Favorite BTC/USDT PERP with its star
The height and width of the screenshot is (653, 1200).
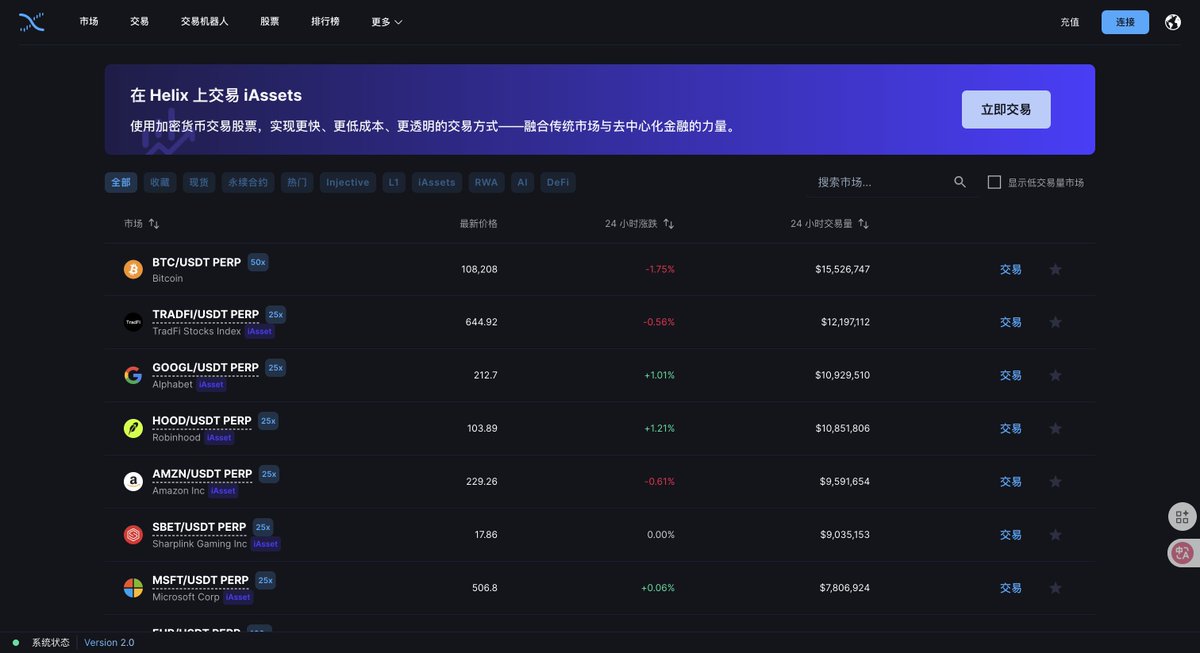click(x=1055, y=269)
